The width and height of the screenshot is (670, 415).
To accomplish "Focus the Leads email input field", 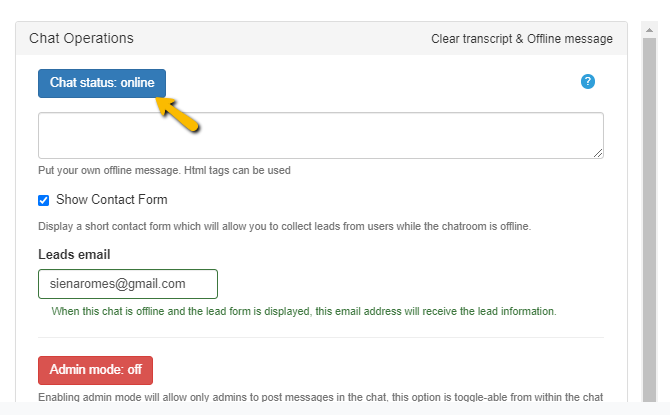I will (128, 284).
